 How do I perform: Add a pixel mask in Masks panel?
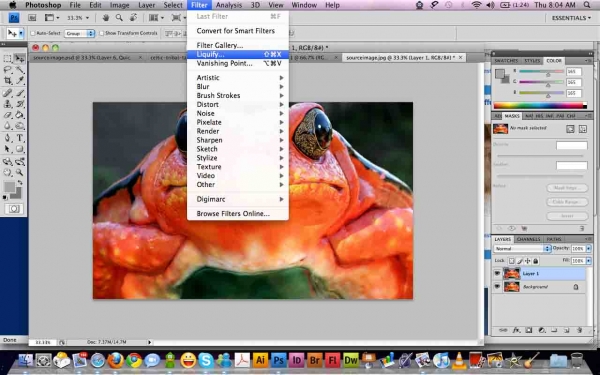570,129
